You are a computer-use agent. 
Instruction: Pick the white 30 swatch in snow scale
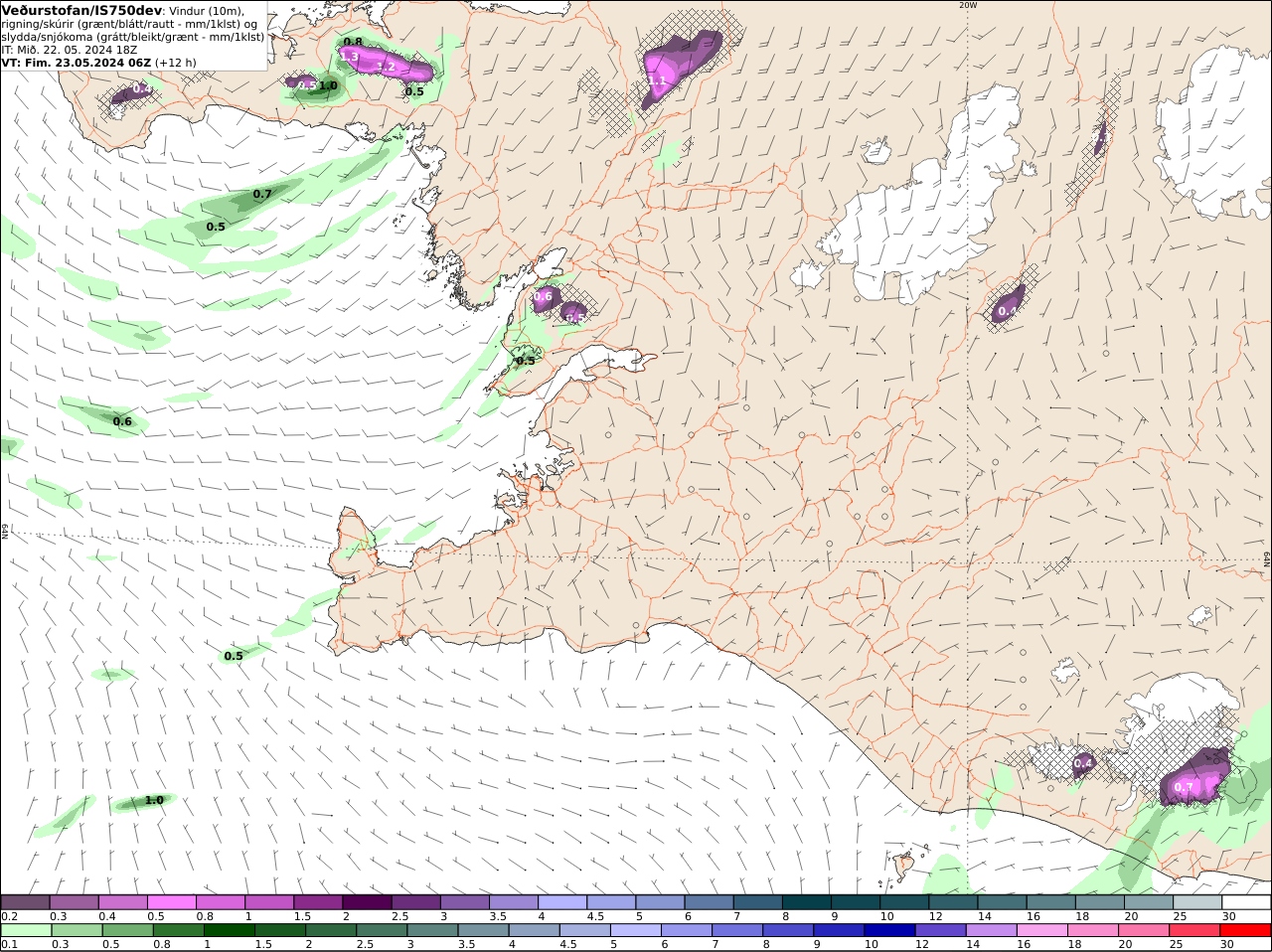point(1246,902)
